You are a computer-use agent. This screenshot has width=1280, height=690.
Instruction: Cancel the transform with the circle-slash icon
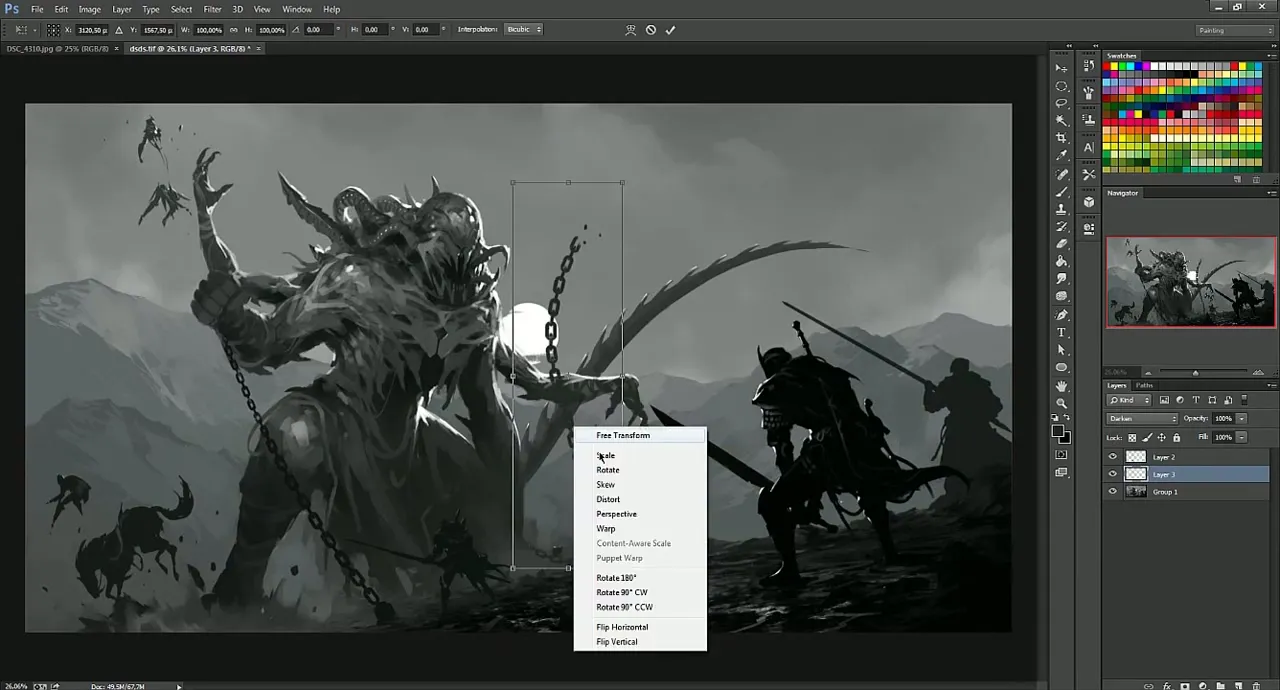tap(651, 30)
